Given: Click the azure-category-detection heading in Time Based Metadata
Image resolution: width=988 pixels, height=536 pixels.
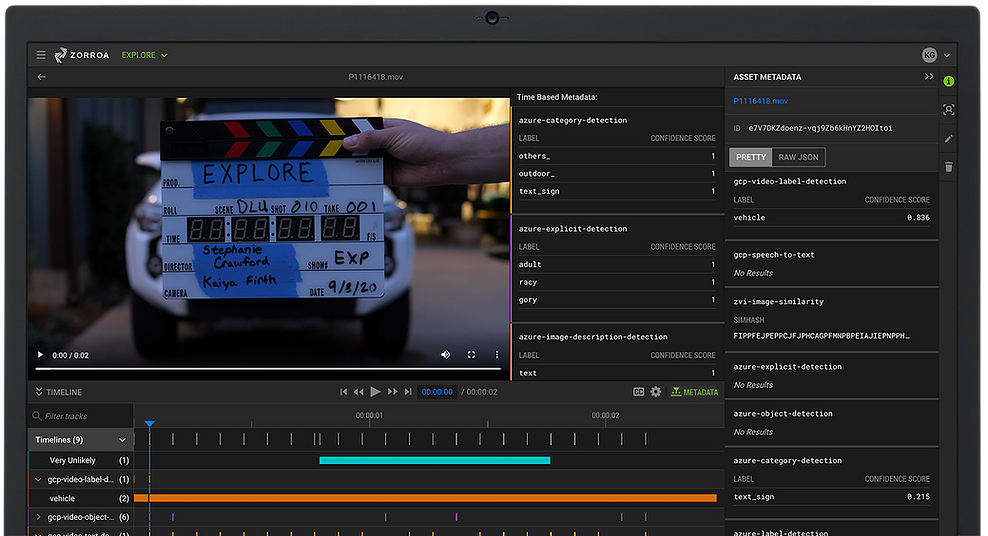Looking at the screenshot, I should (x=573, y=120).
